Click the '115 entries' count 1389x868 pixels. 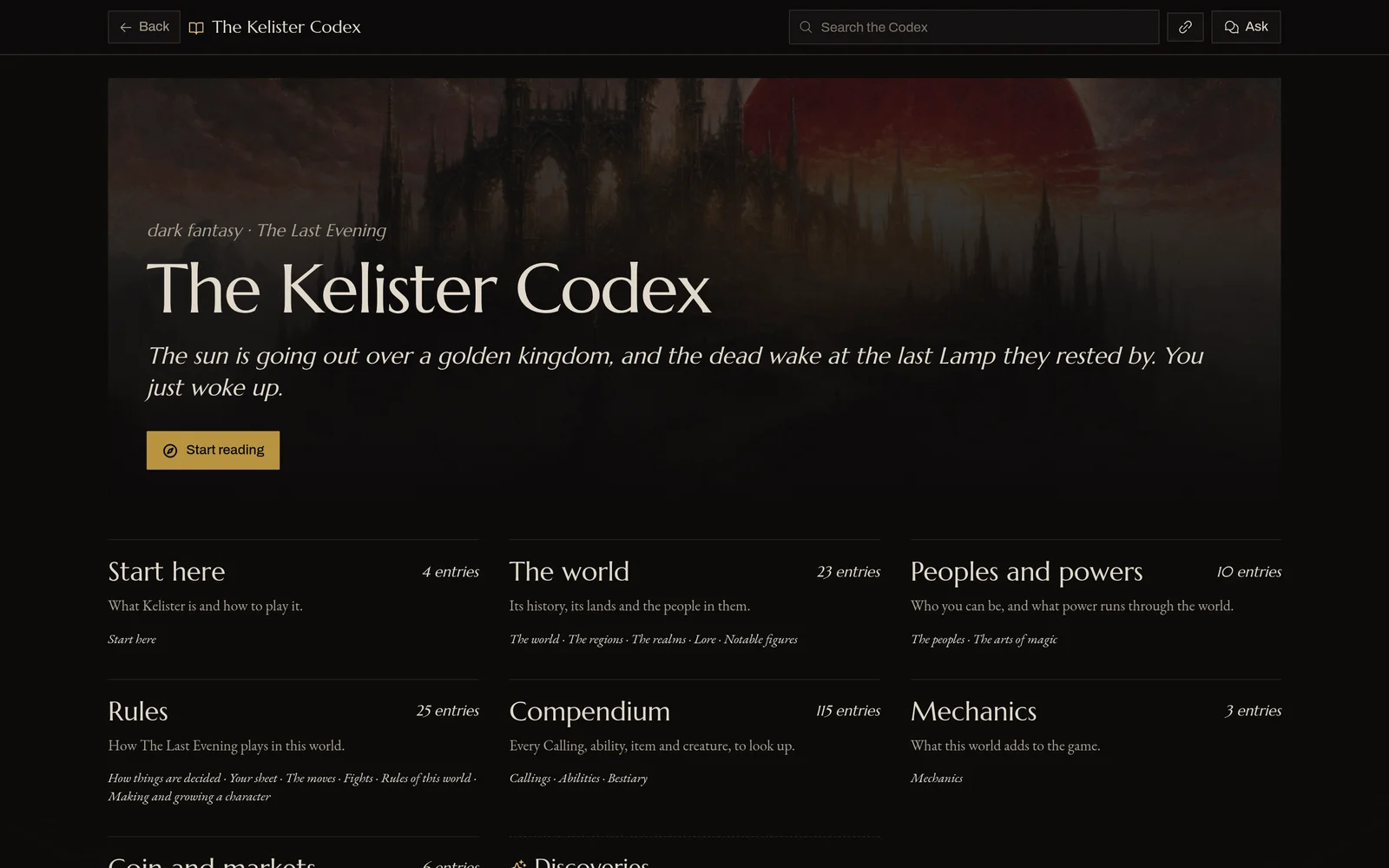tap(848, 711)
